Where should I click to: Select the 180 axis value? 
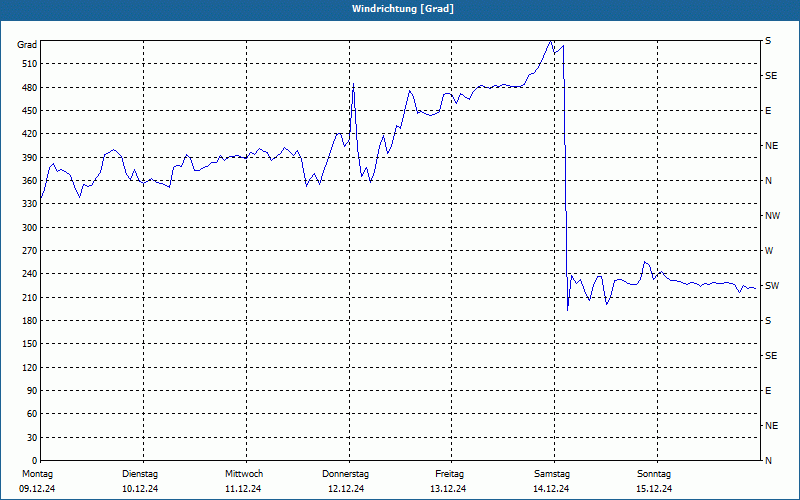[x=30, y=320]
